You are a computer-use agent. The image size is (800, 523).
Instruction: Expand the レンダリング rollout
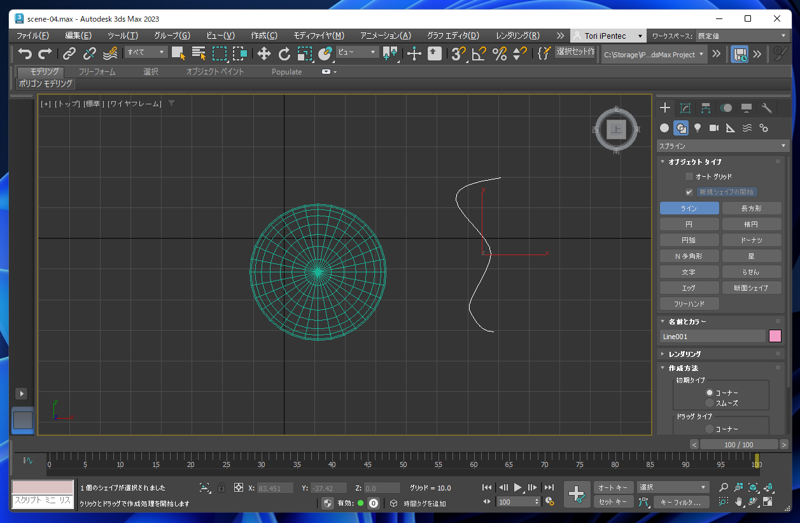[663, 354]
